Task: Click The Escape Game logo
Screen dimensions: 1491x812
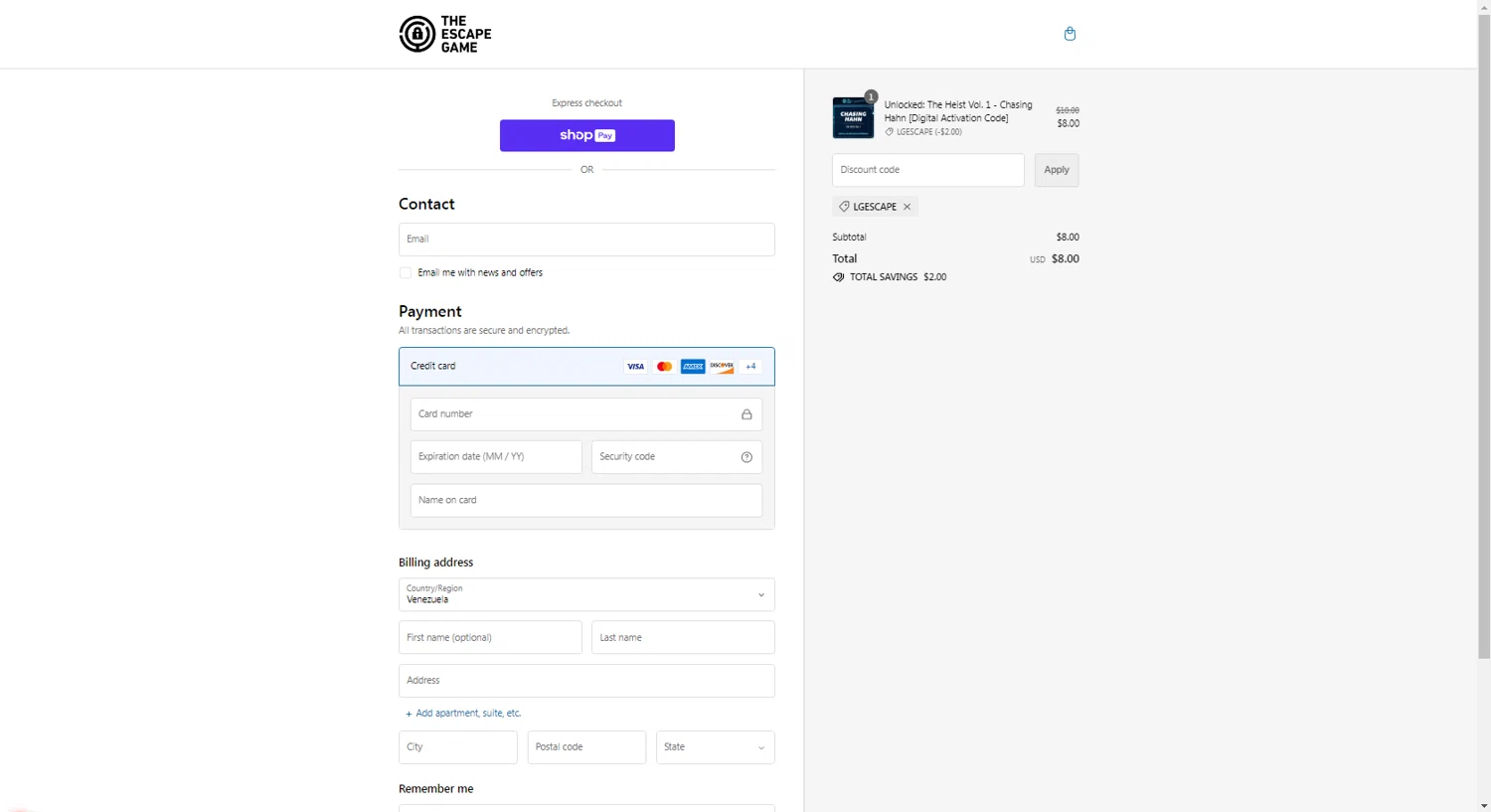Action: (x=445, y=34)
